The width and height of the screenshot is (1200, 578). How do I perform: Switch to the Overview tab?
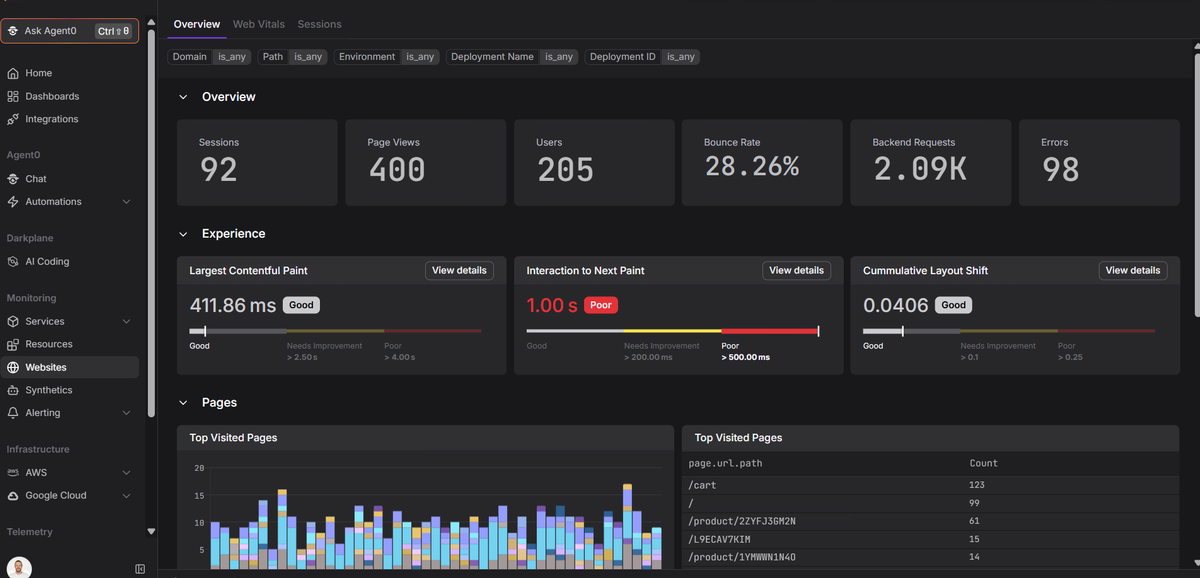coord(197,24)
